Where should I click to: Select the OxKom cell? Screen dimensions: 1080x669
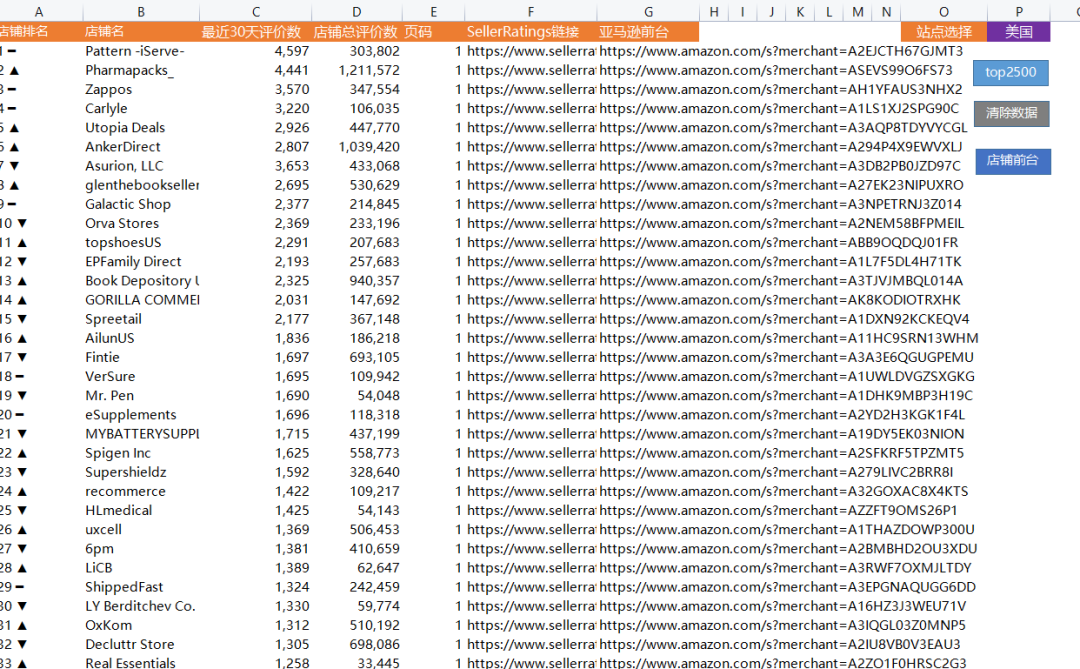point(141,626)
